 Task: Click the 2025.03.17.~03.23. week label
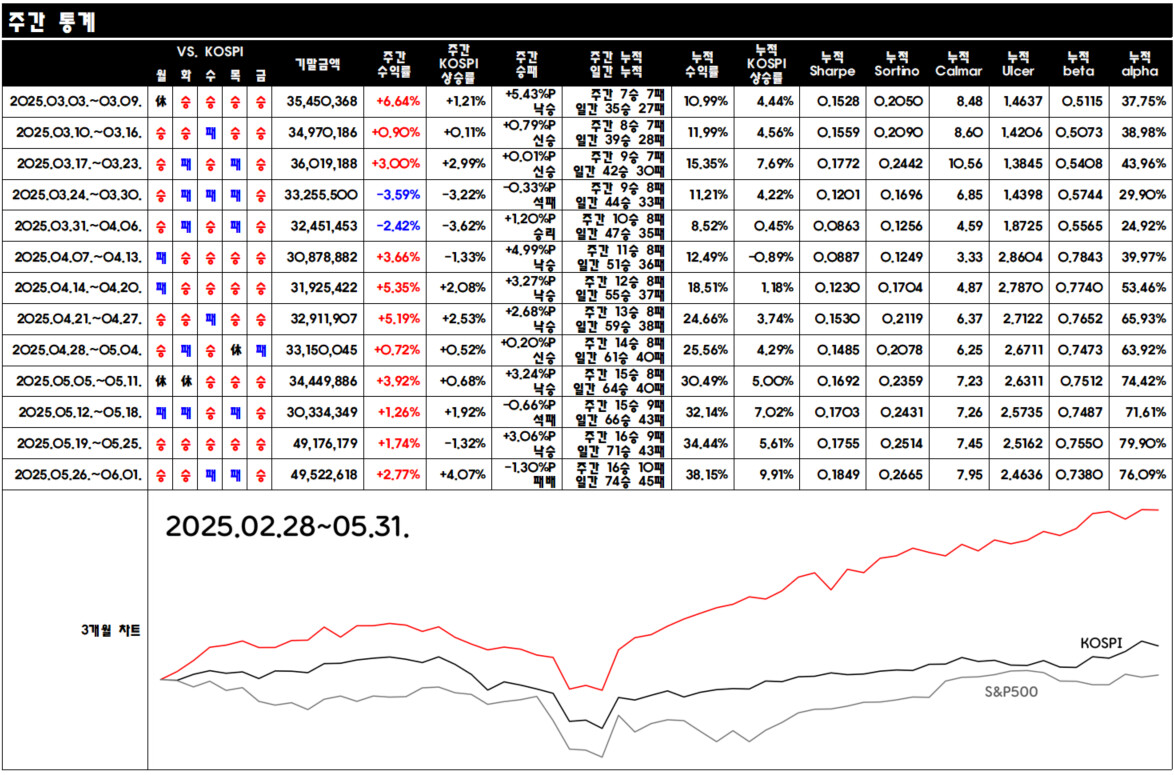point(75,163)
